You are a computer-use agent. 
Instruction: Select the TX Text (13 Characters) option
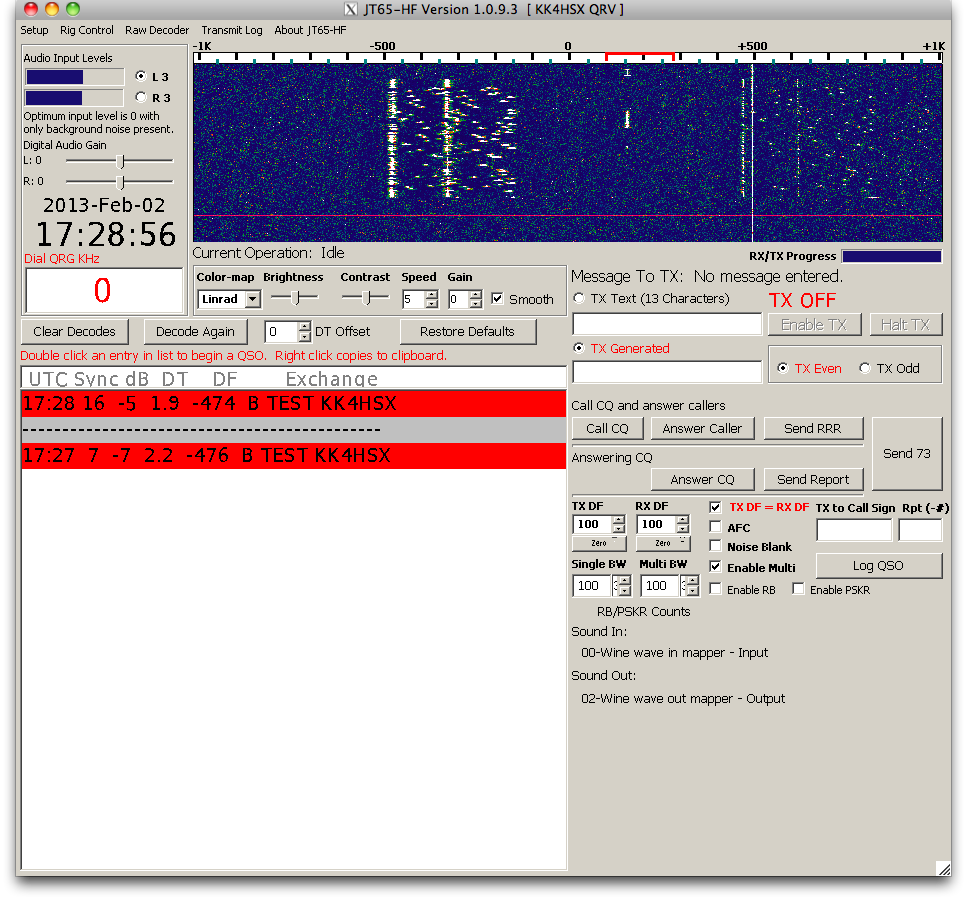click(579, 299)
